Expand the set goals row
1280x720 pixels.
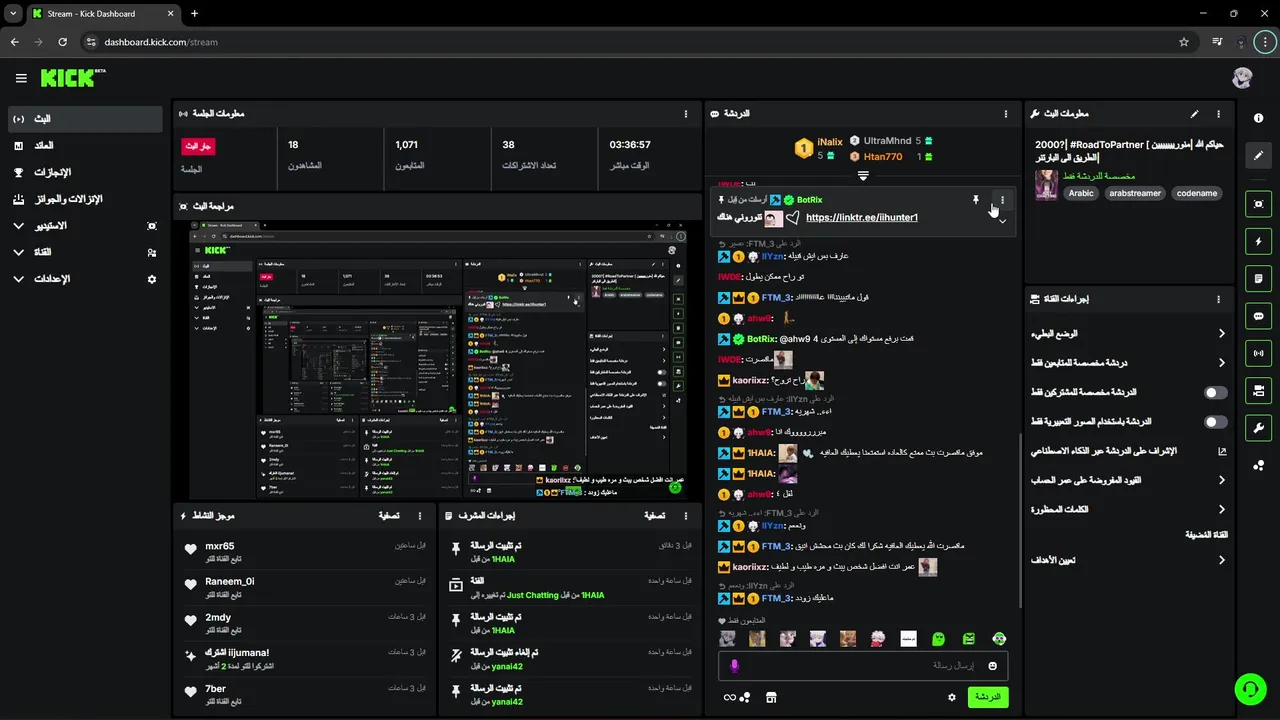coord(1130,560)
